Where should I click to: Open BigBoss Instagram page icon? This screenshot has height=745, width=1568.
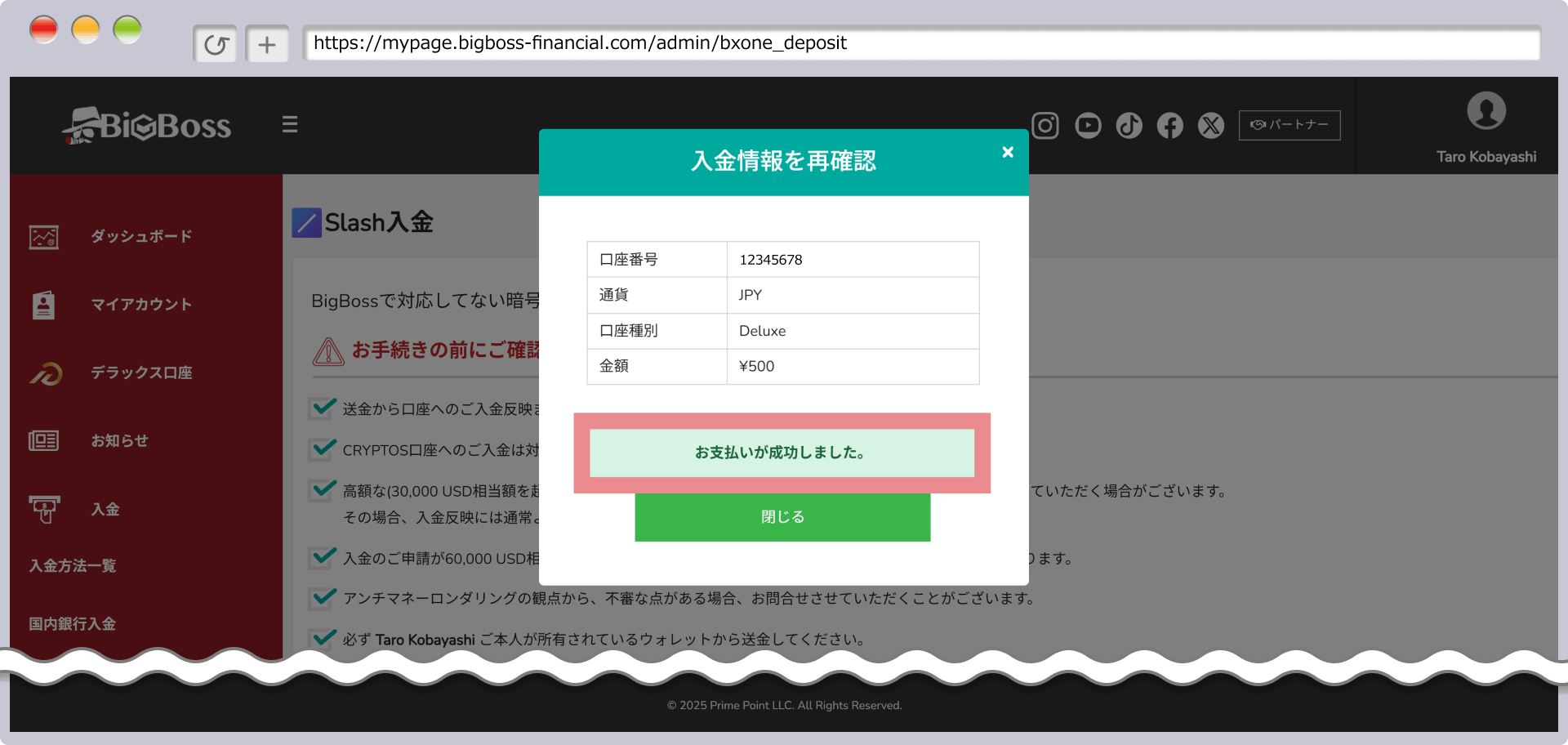point(1045,125)
